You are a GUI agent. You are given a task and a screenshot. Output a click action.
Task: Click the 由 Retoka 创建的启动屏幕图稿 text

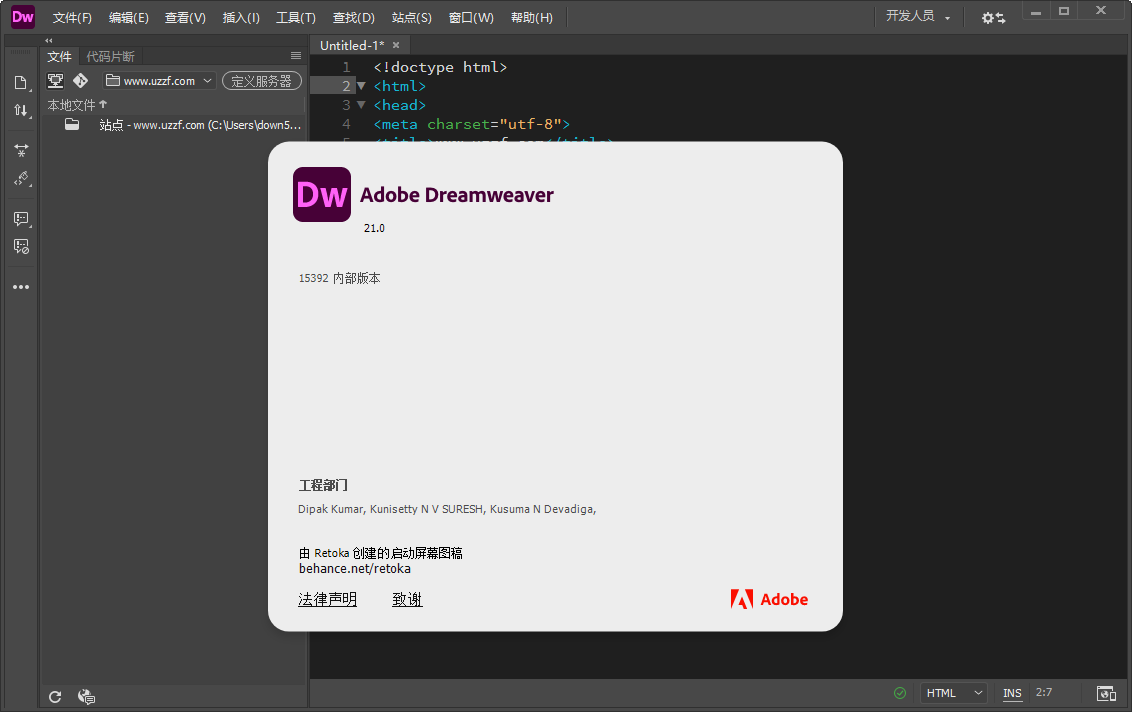pyautogui.click(x=380, y=553)
